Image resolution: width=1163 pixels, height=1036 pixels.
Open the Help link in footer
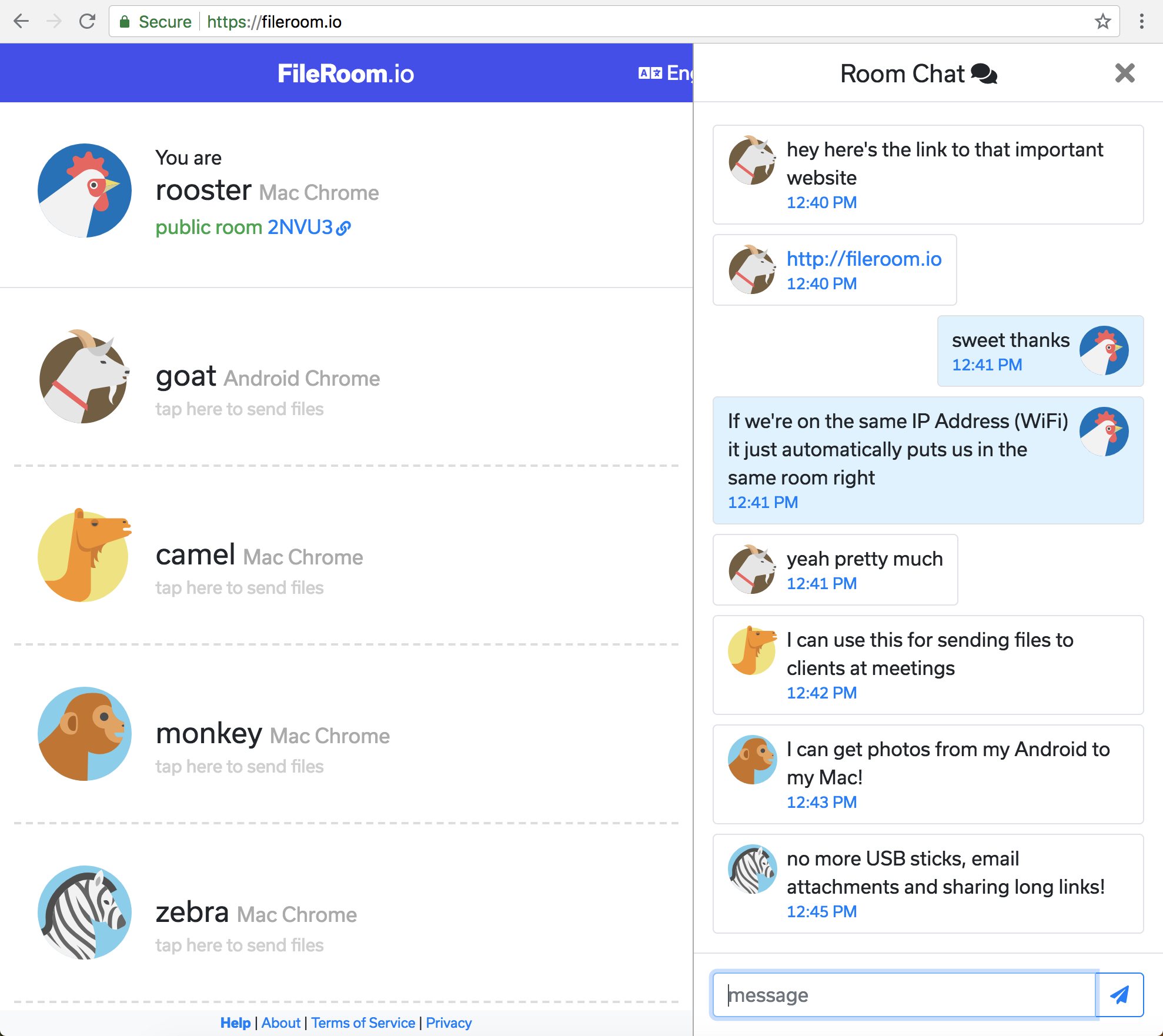(235, 1023)
